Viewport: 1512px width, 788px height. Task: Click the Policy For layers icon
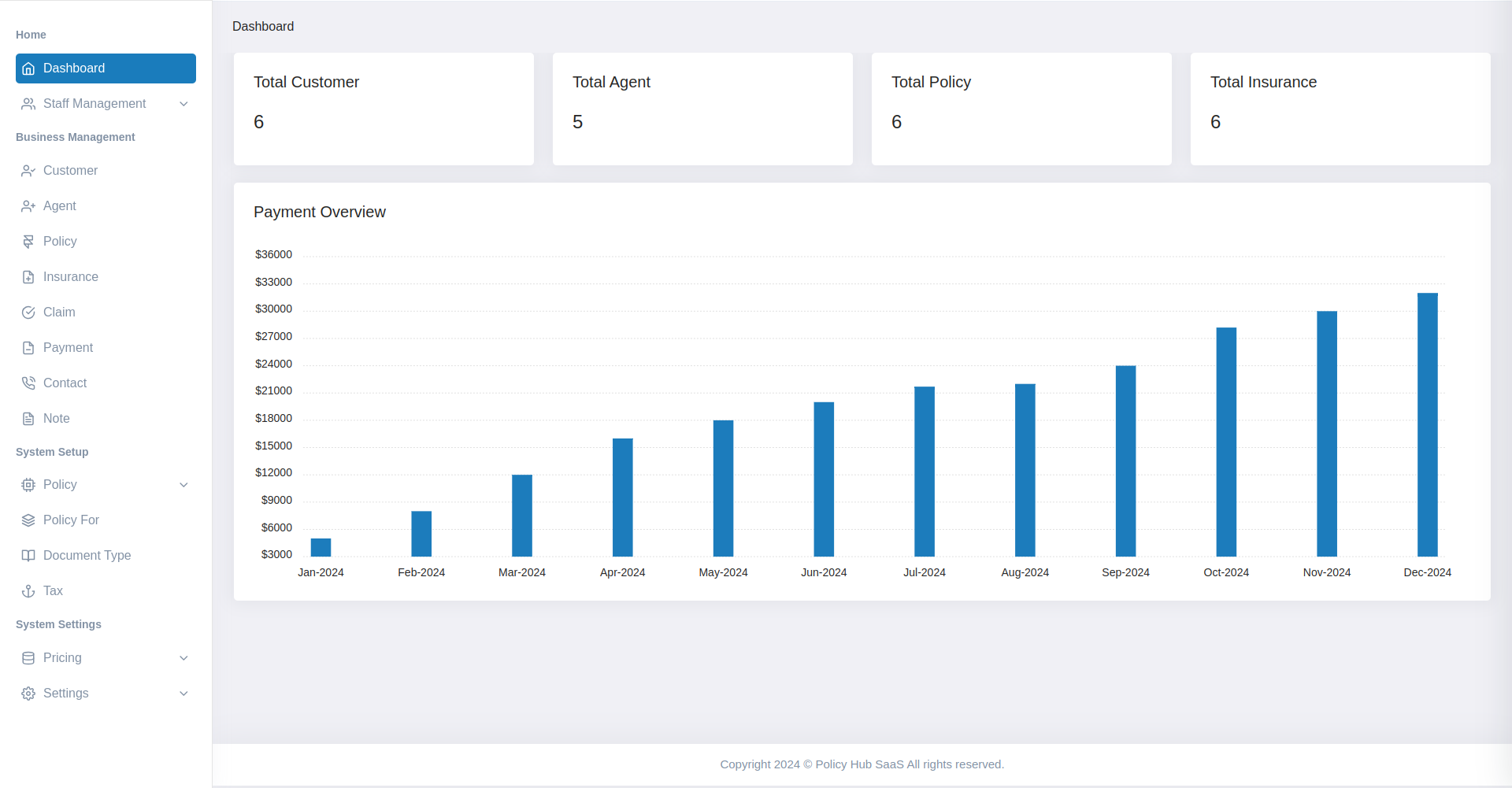tap(28, 520)
